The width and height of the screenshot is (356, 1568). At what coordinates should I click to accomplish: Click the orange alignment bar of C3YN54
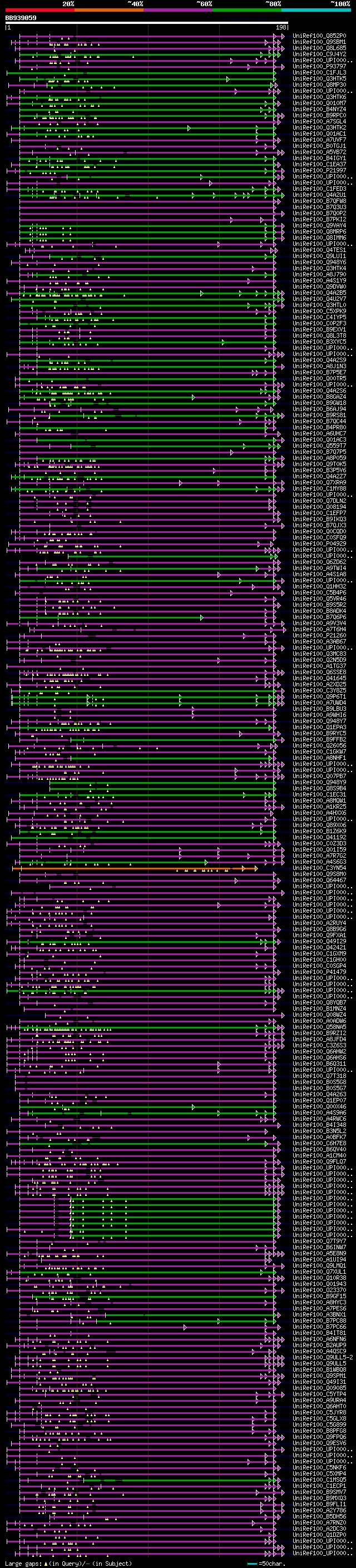coord(135,869)
